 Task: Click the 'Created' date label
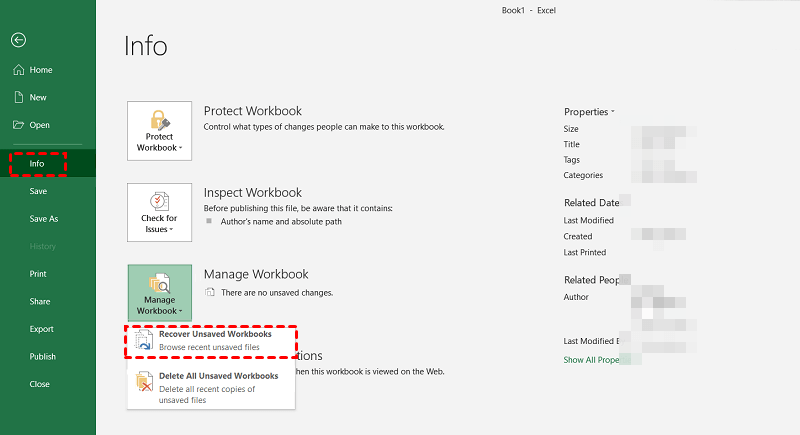[x=578, y=236]
